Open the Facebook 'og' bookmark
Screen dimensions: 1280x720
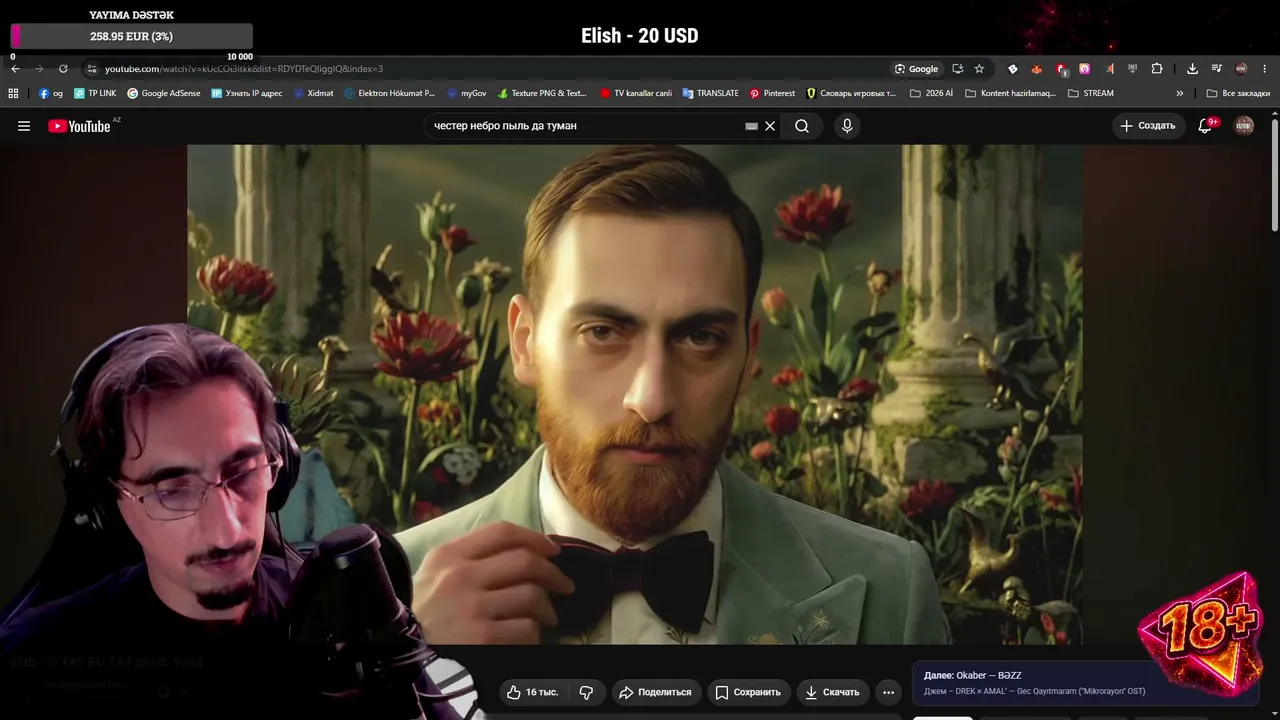pyautogui.click(x=50, y=93)
